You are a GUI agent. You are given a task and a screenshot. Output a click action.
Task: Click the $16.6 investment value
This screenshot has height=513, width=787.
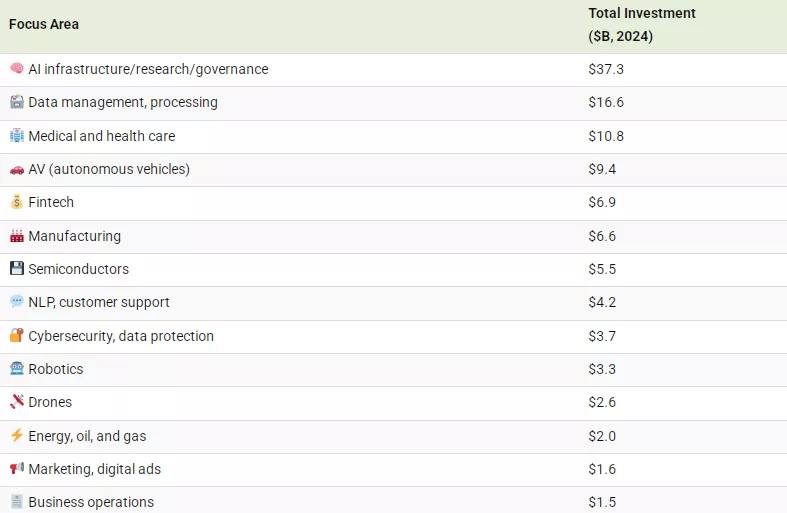pyautogui.click(x=606, y=102)
